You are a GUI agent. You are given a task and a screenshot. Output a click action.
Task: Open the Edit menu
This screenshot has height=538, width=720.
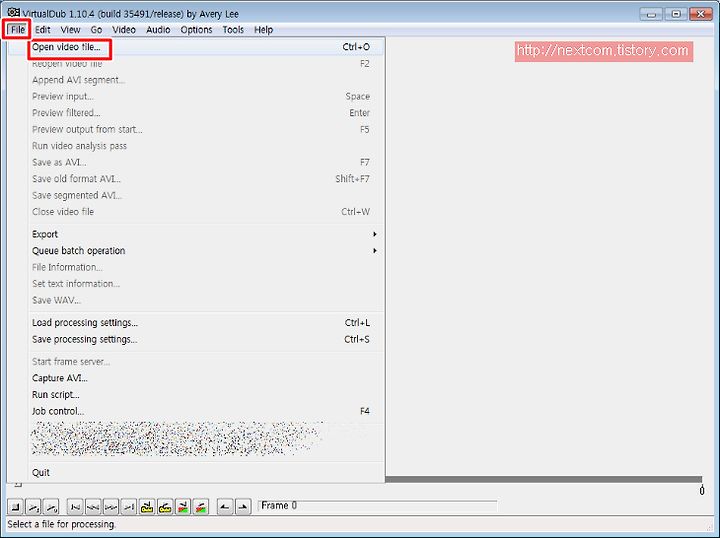[x=43, y=30]
